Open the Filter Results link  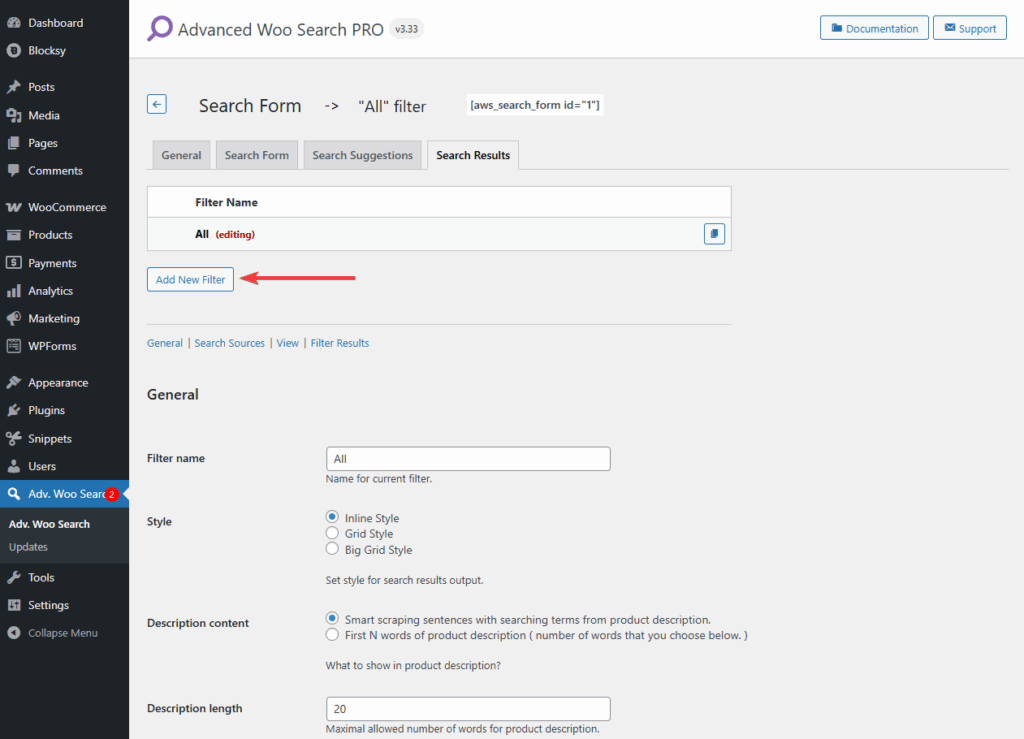[339, 342]
